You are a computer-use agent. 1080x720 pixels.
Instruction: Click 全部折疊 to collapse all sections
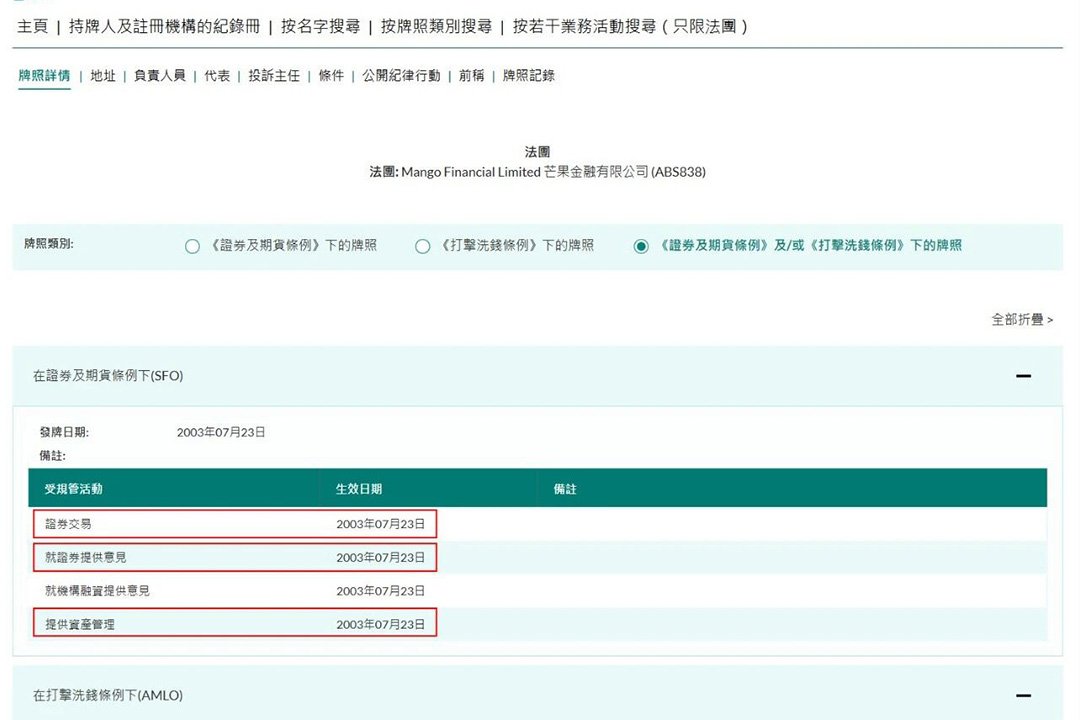[1021, 319]
